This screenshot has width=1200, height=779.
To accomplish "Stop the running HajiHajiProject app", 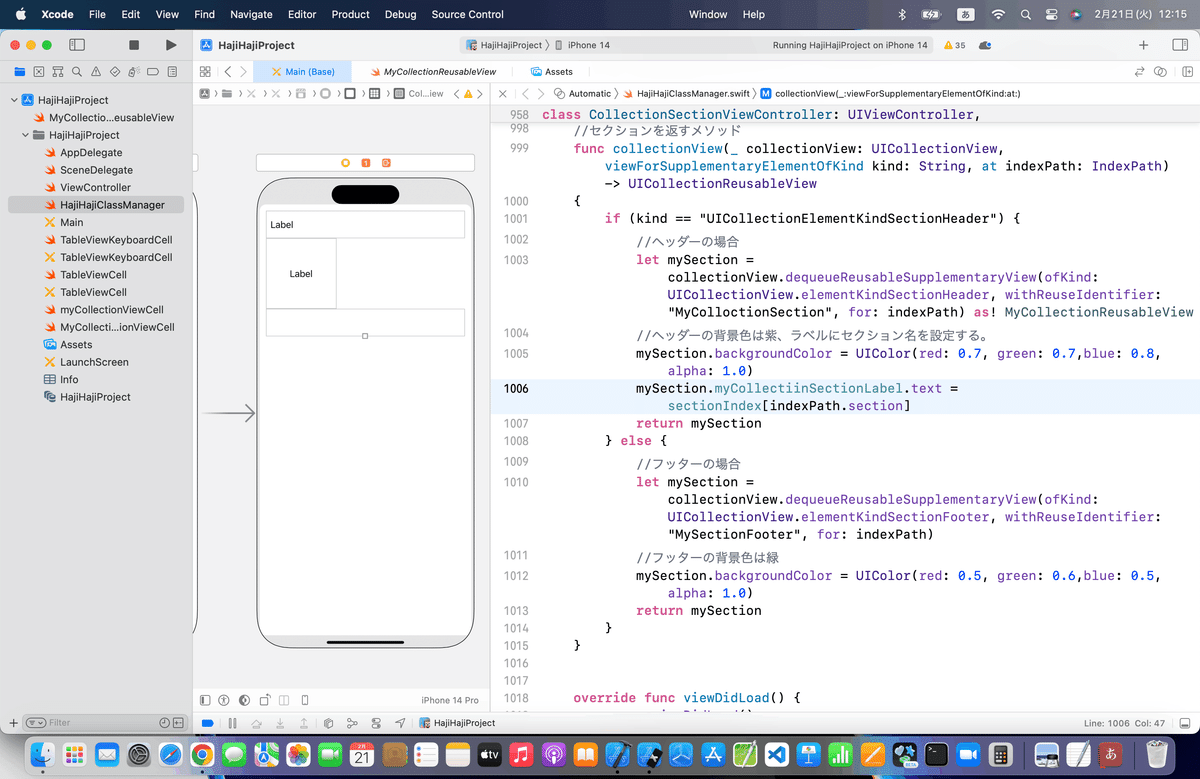I will click(x=134, y=45).
